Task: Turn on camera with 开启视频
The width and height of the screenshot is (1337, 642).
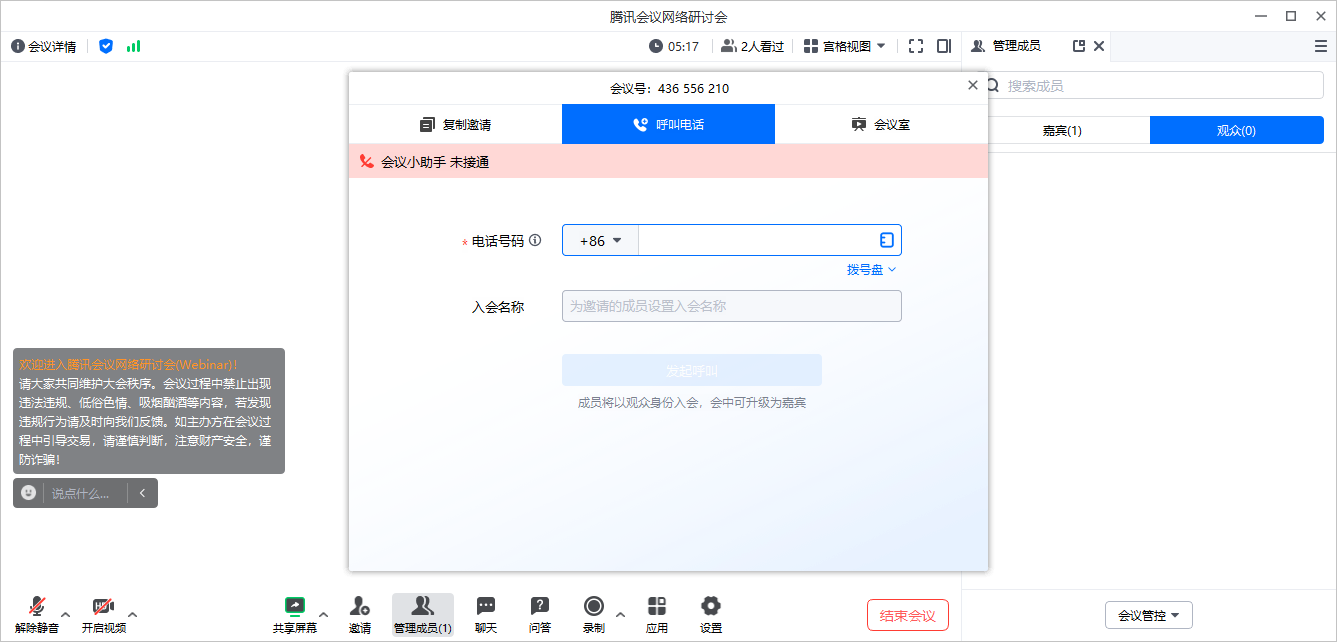Action: click(104, 613)
